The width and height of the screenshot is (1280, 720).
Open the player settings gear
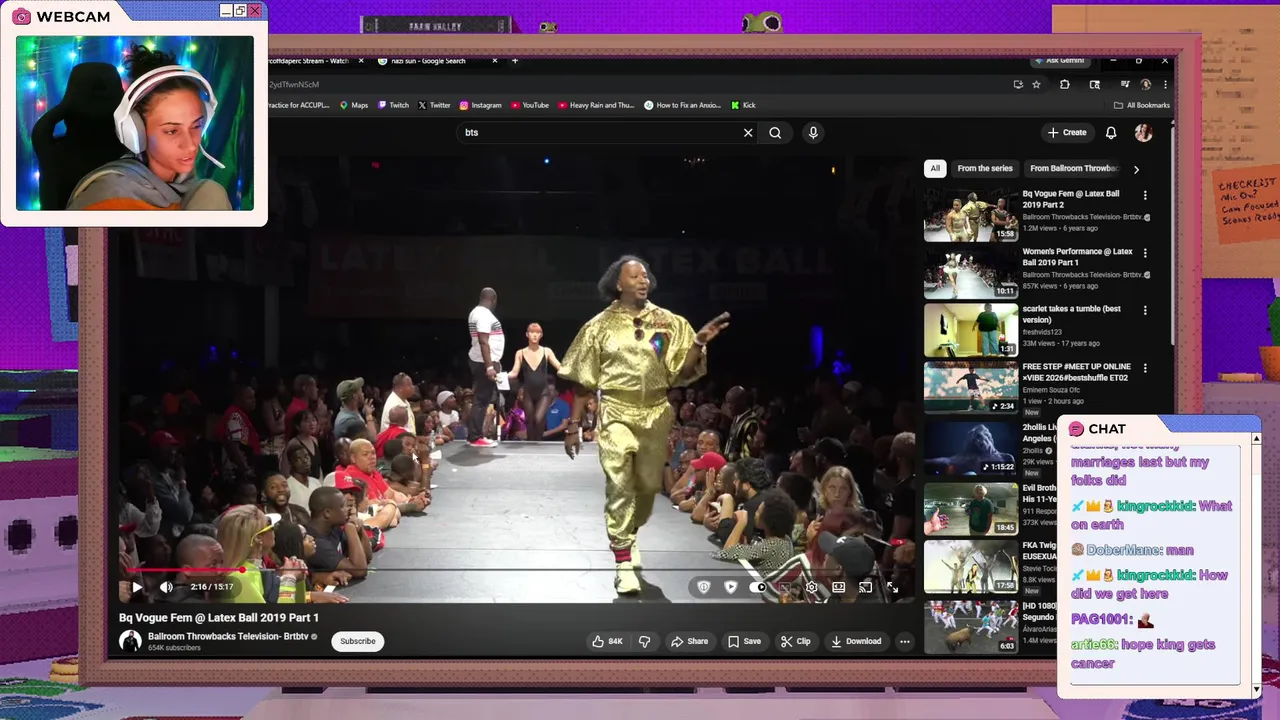point(812,588)
